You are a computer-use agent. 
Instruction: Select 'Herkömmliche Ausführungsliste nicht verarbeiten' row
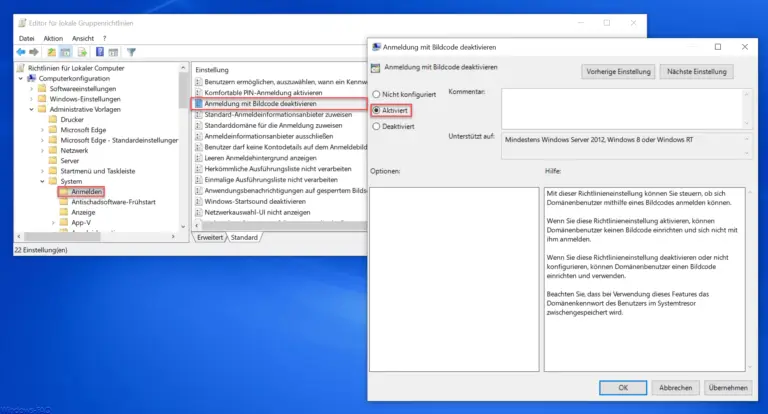[x=280, y=169]
